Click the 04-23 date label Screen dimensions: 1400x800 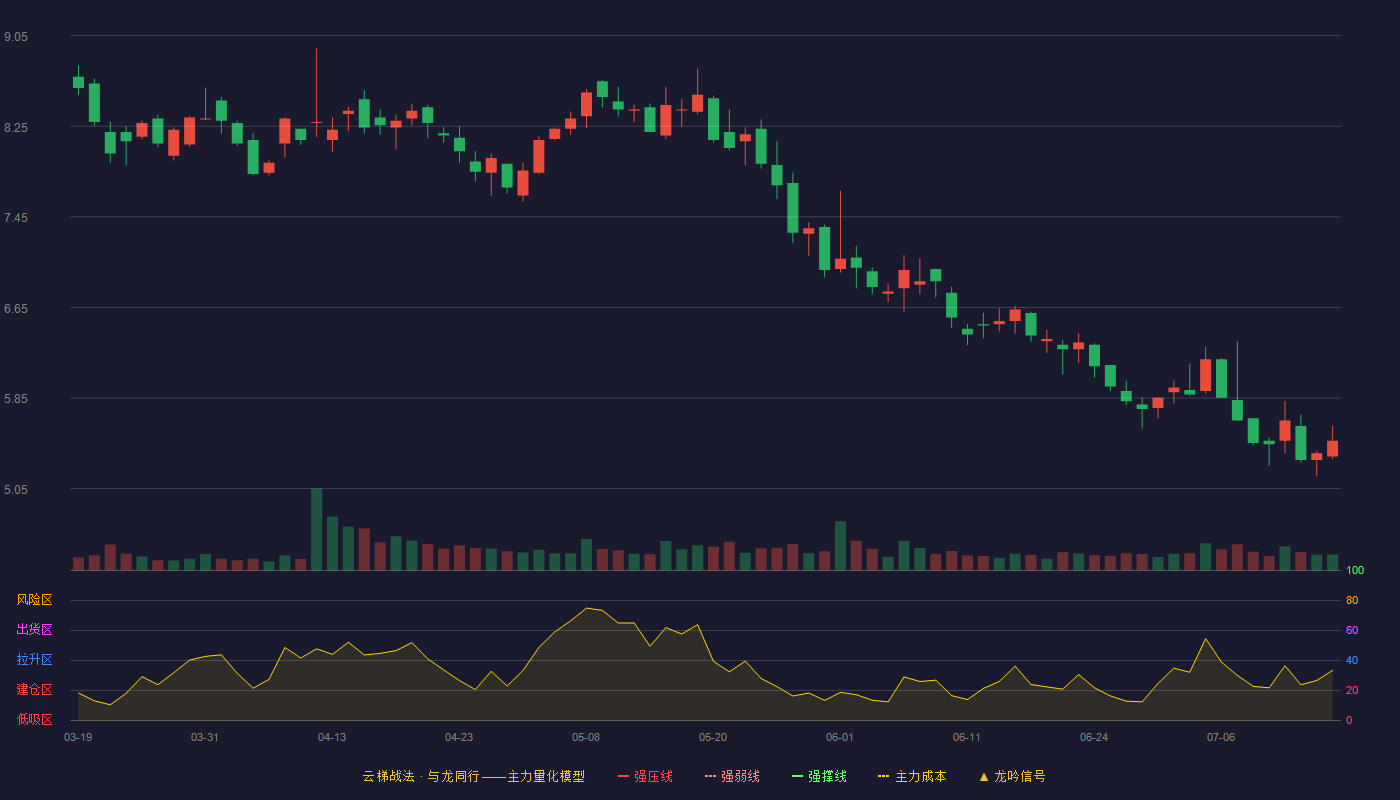pos(459,737)
